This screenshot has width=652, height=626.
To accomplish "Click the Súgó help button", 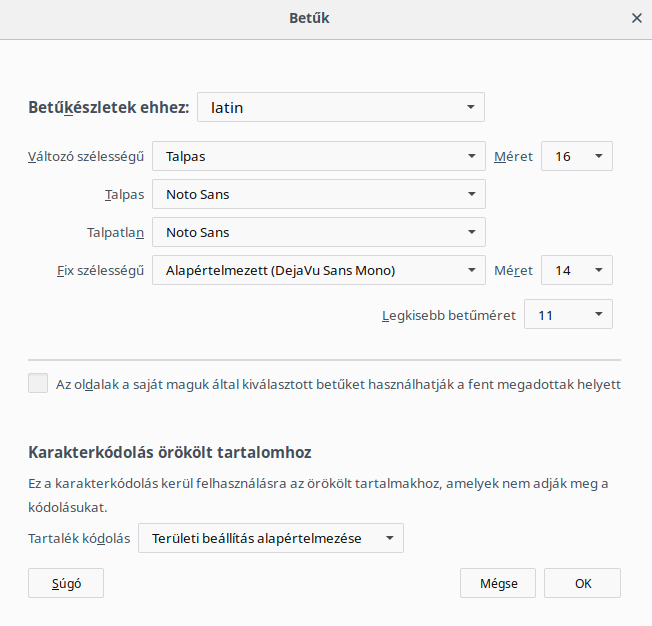I will [x=66, y=583].
